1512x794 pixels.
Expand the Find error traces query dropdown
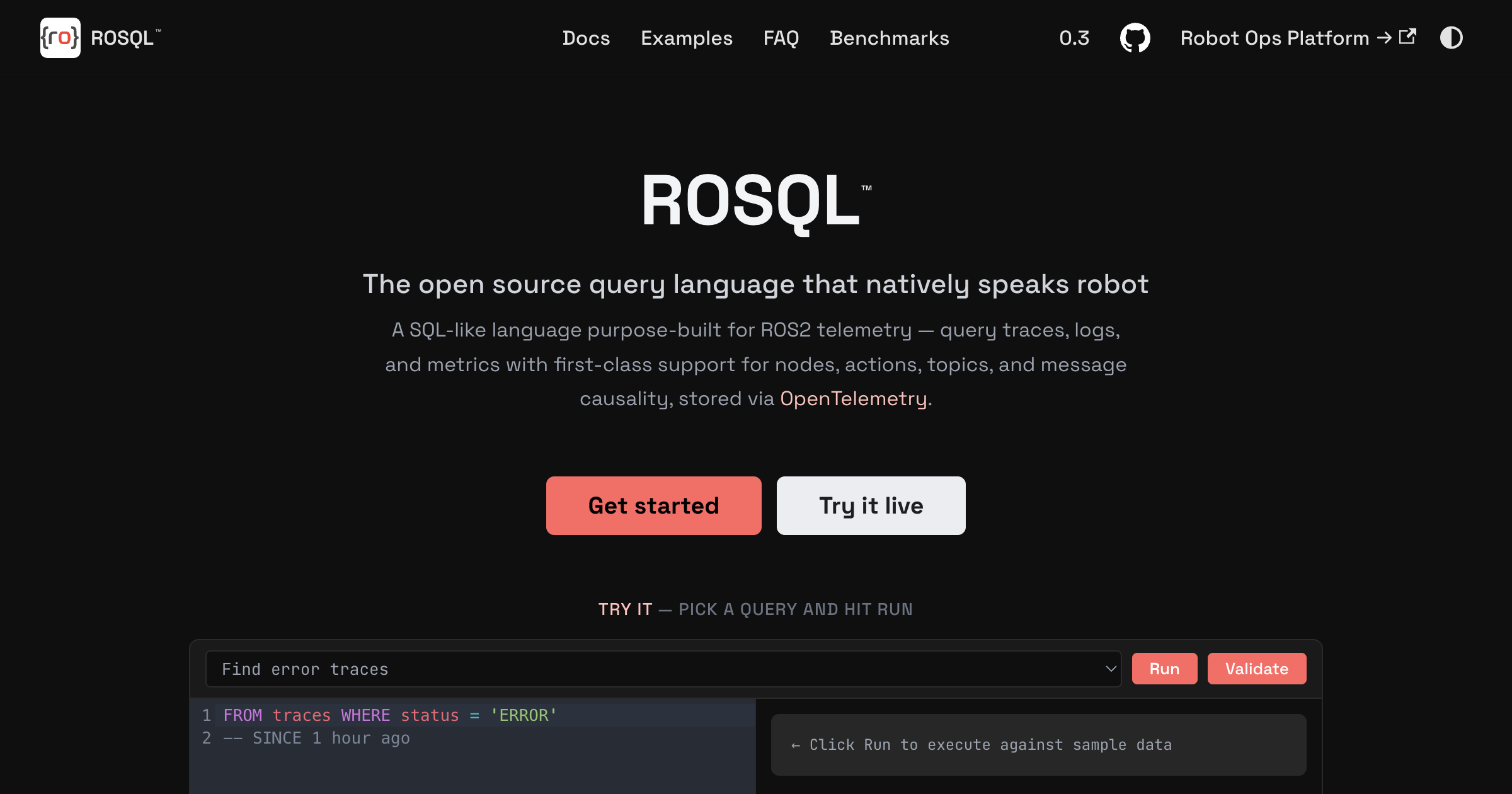tap(663, 669)
